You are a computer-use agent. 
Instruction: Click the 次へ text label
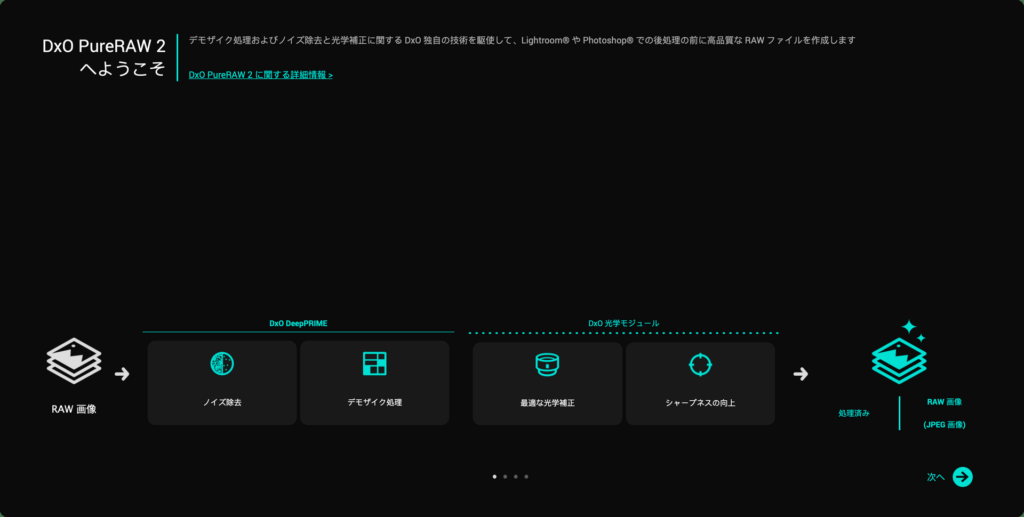pos(935,477)
